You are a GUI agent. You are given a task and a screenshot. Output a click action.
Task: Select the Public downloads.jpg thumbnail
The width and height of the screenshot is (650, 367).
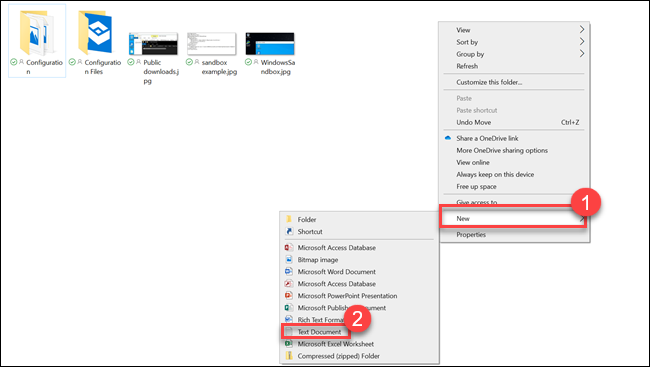pyautogui.click(x=153, y=44)
